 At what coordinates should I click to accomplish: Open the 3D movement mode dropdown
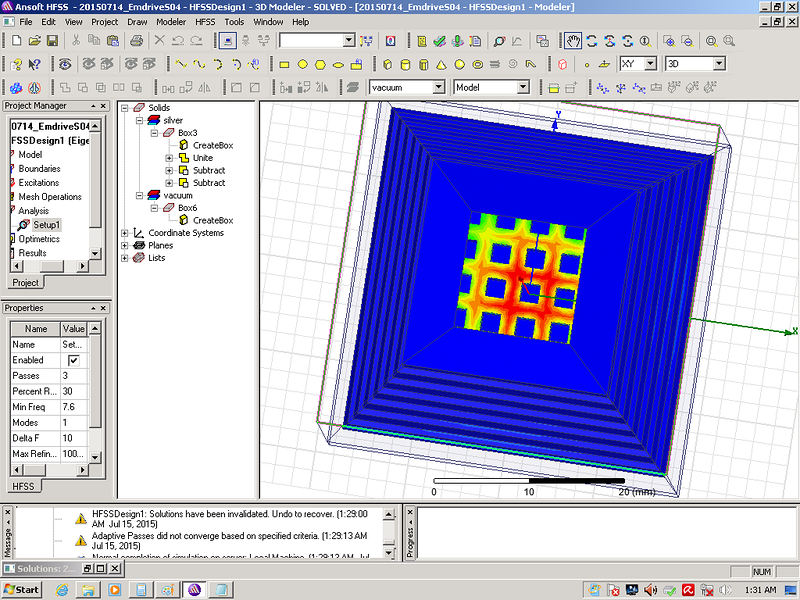pyautogui.click(x=718, y=64)
